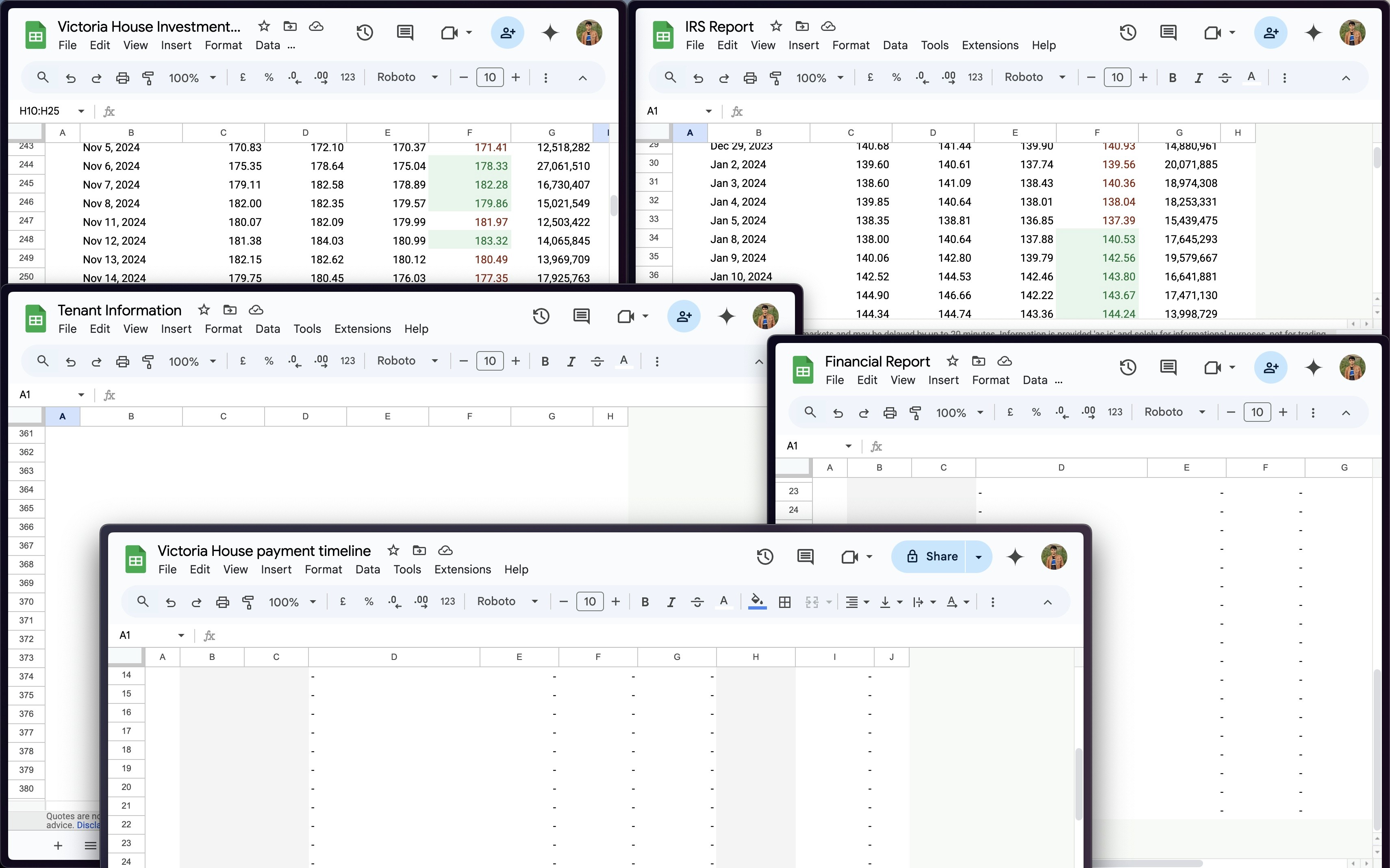Toggle italic formatting in IRS Report toolbar
This screenshot has height=868, width=1390.
1199,77
